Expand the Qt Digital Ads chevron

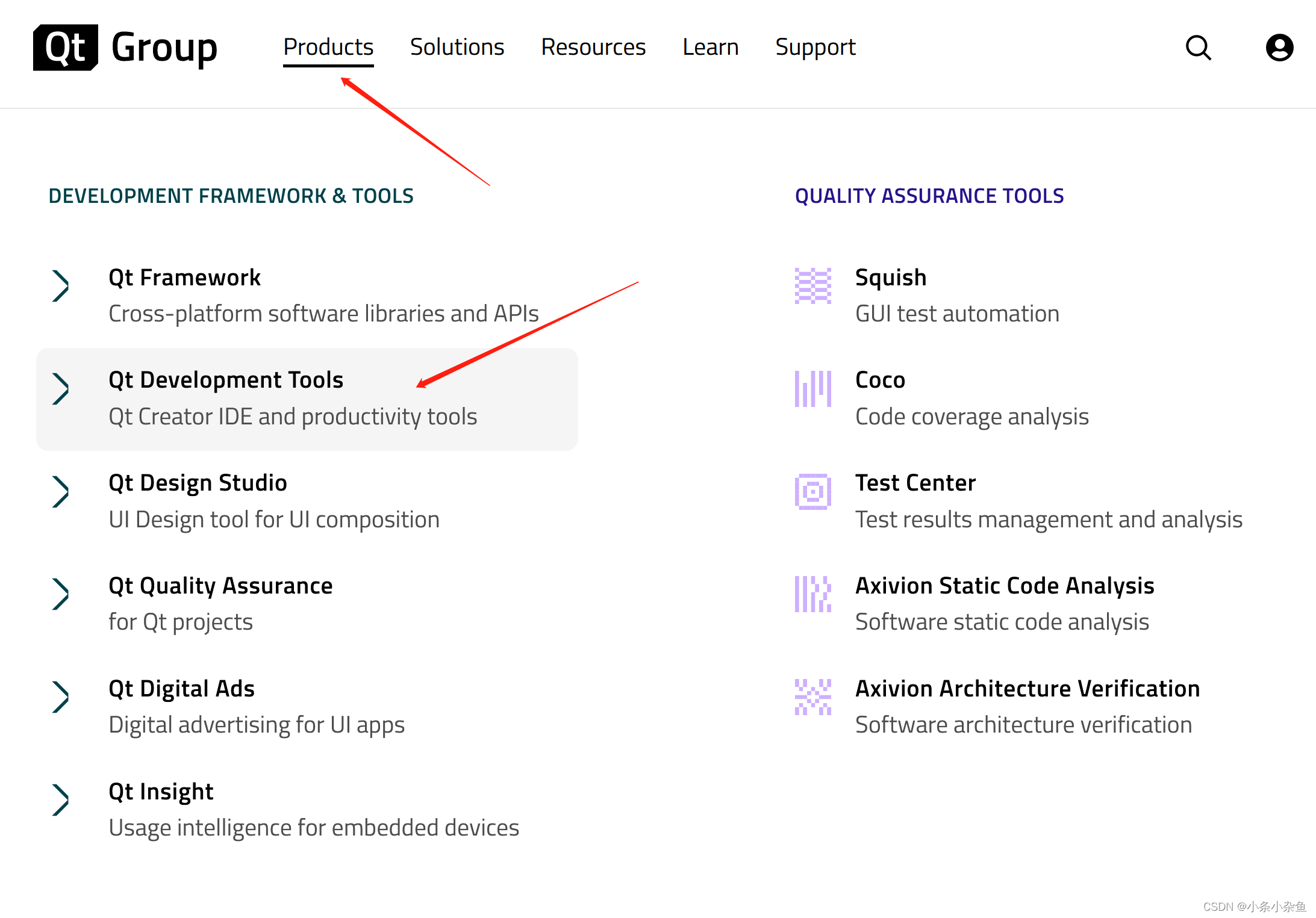(60, 697)
